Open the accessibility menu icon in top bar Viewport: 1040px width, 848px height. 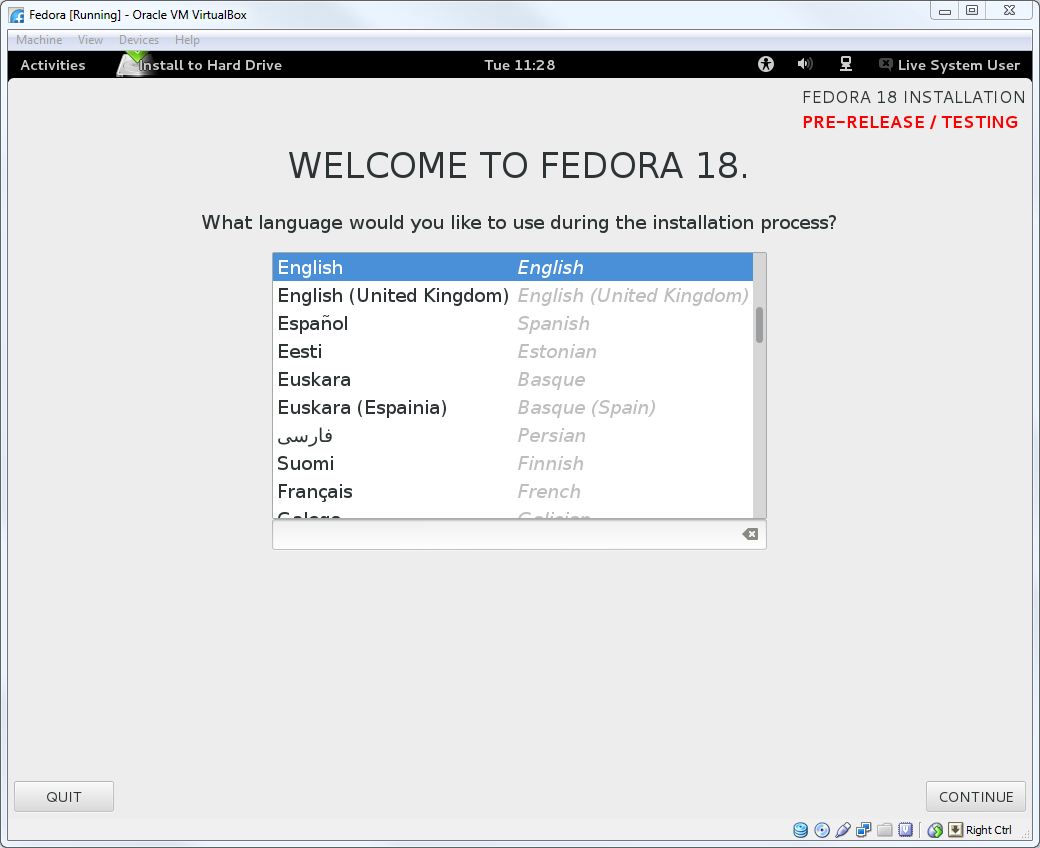point(765,64)
